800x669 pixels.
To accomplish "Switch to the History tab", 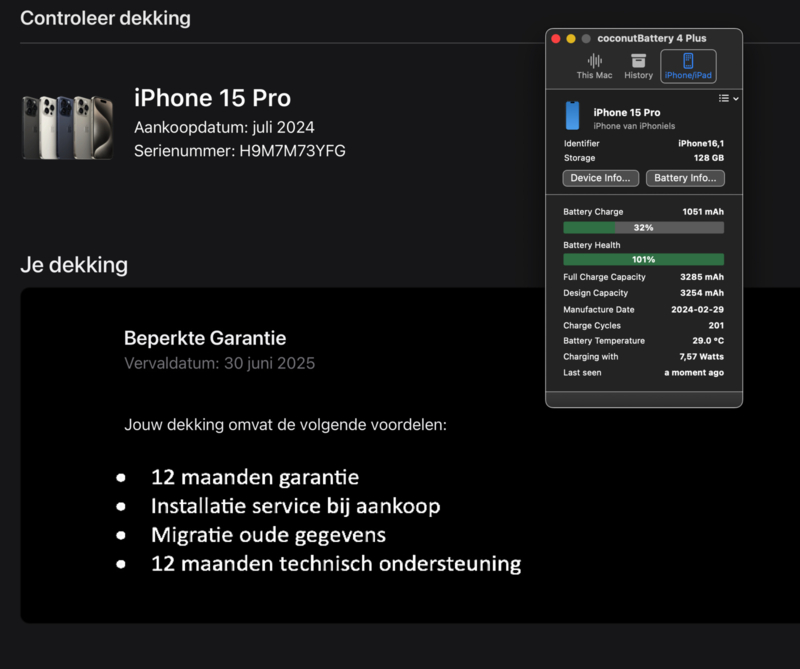I will pyautogui.click(x=638, y=66).
